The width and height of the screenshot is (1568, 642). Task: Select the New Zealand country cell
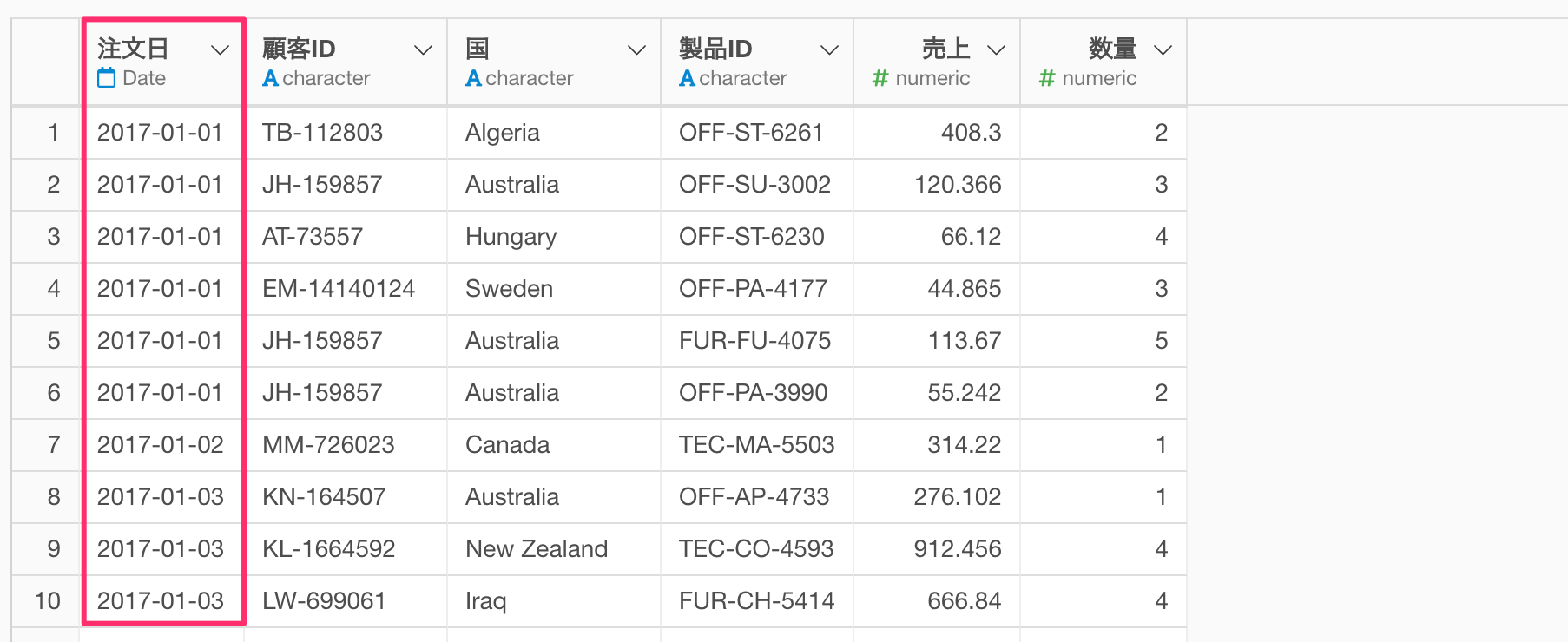(537, 549)
